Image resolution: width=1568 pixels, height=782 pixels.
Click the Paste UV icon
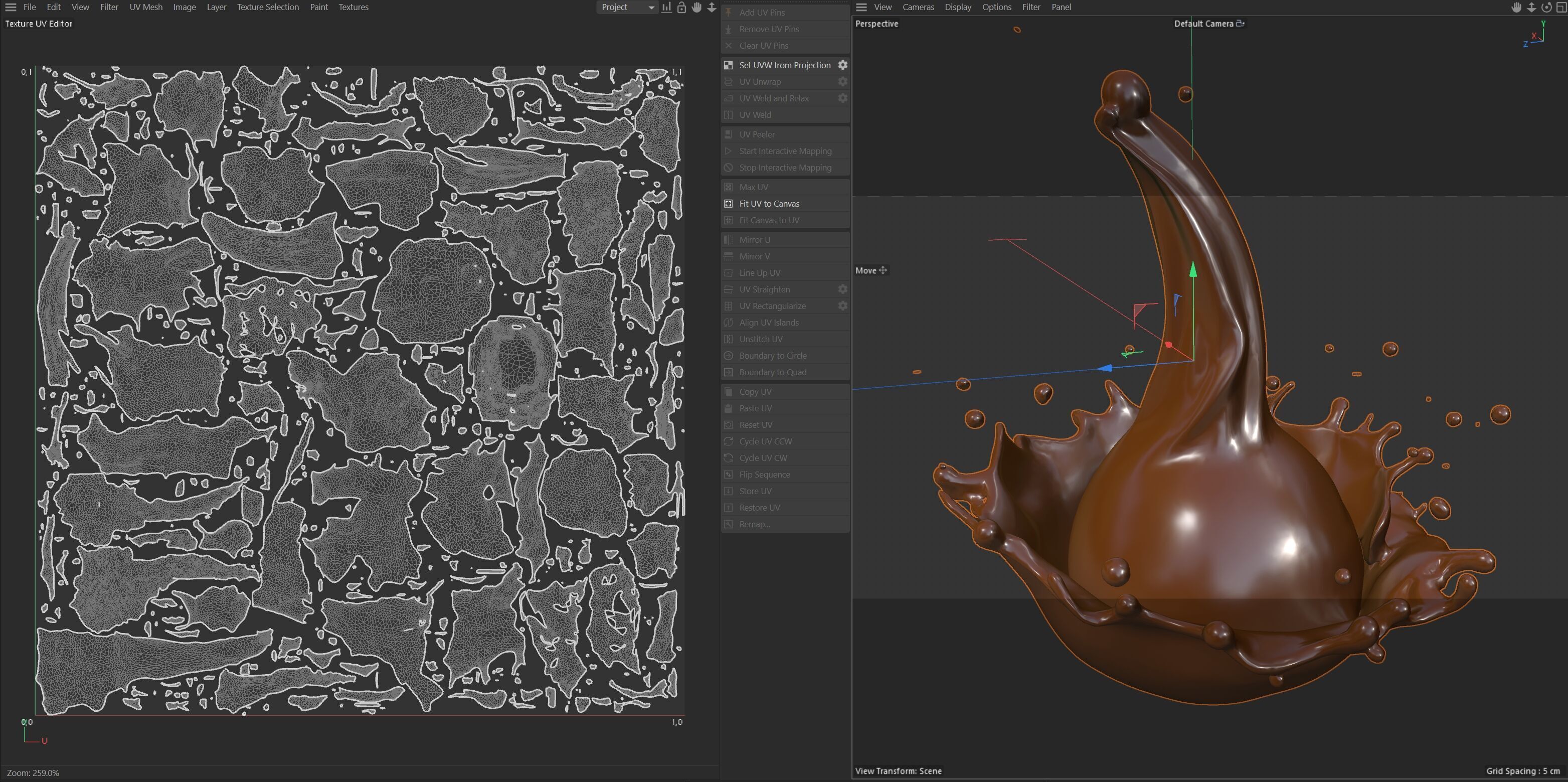[728, 408]
